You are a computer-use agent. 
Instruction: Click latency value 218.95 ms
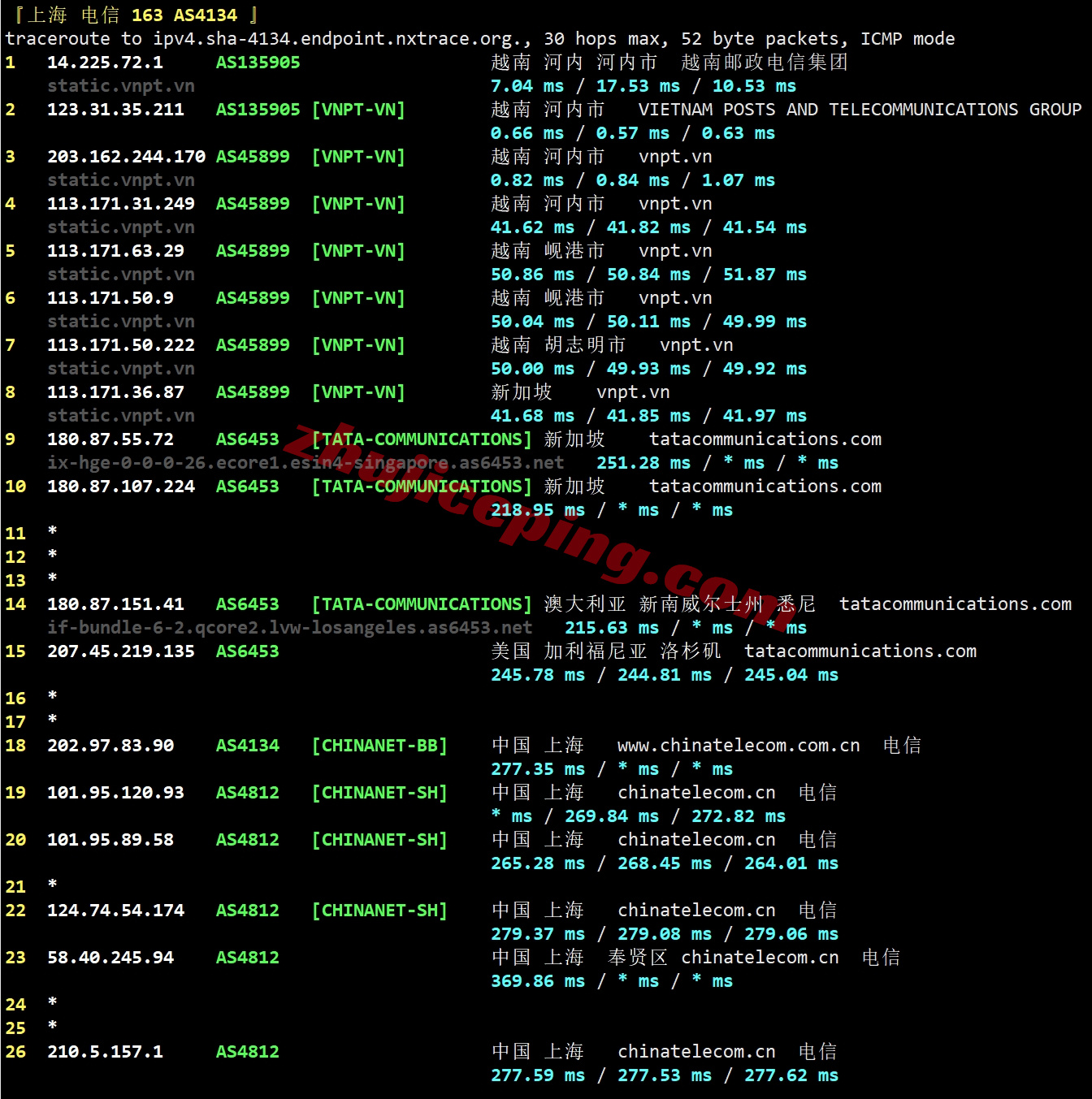tap(538, 510)
